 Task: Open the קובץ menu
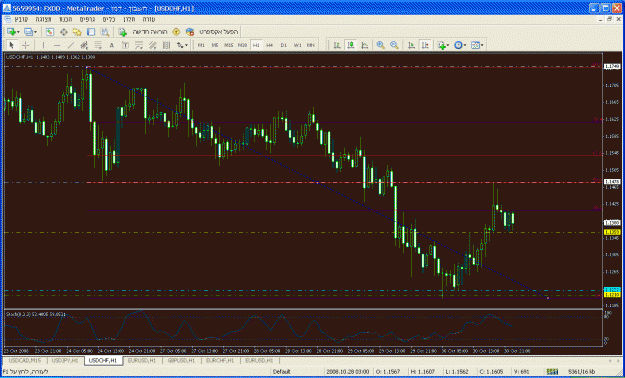[x=21, y=19]
